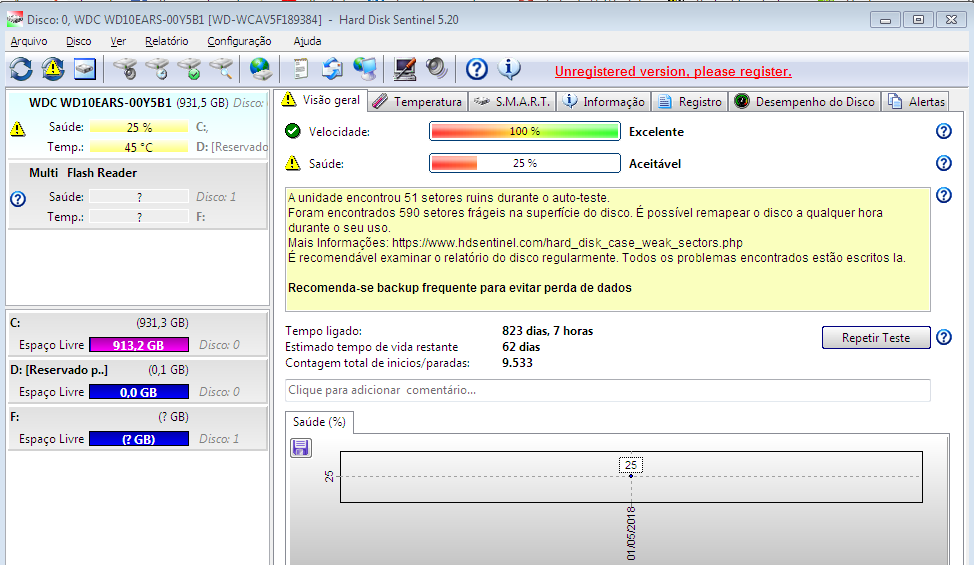Click the help icon beside Aceitável

(944, 163)
